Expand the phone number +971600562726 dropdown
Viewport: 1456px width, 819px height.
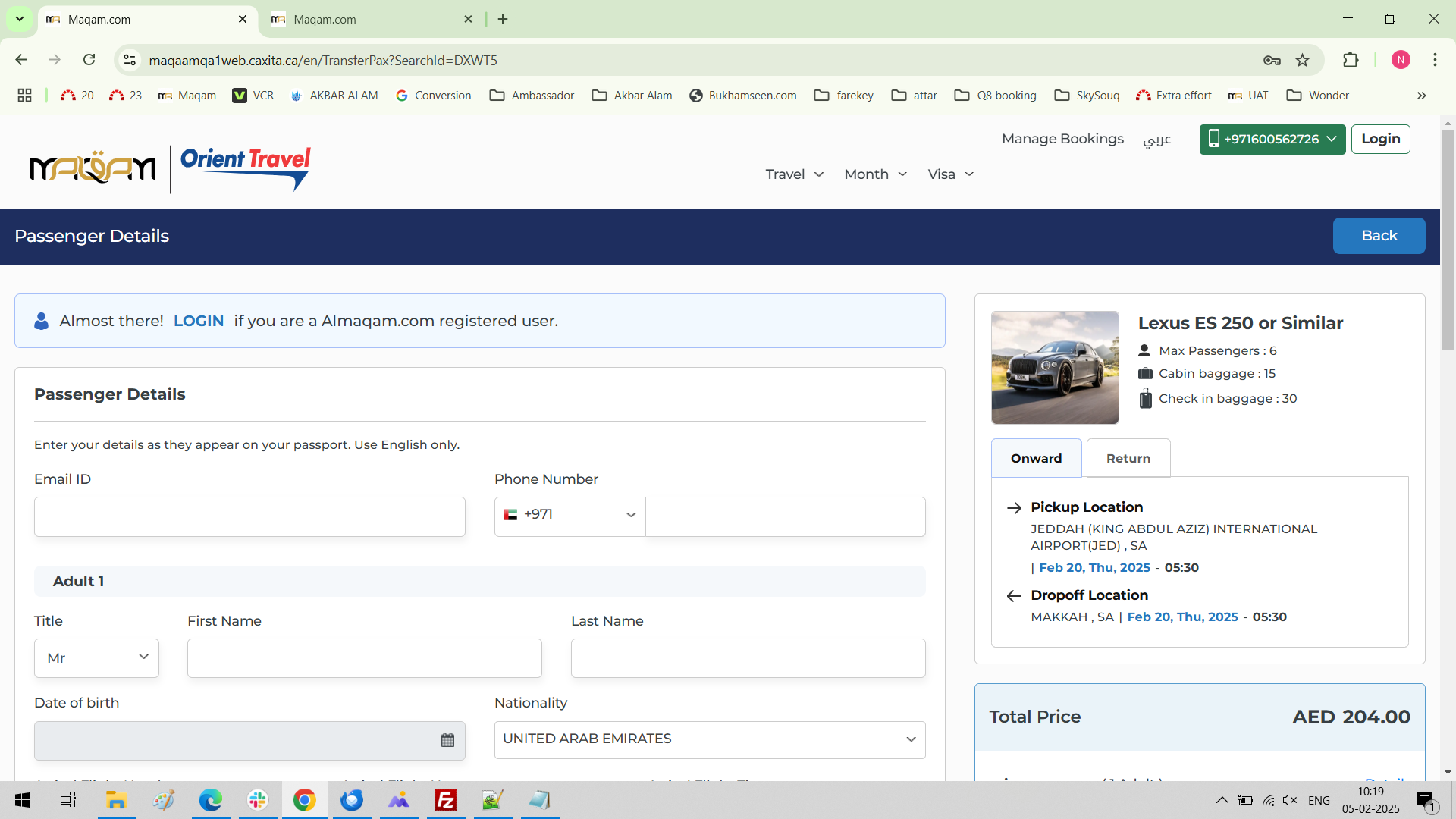1272,139
